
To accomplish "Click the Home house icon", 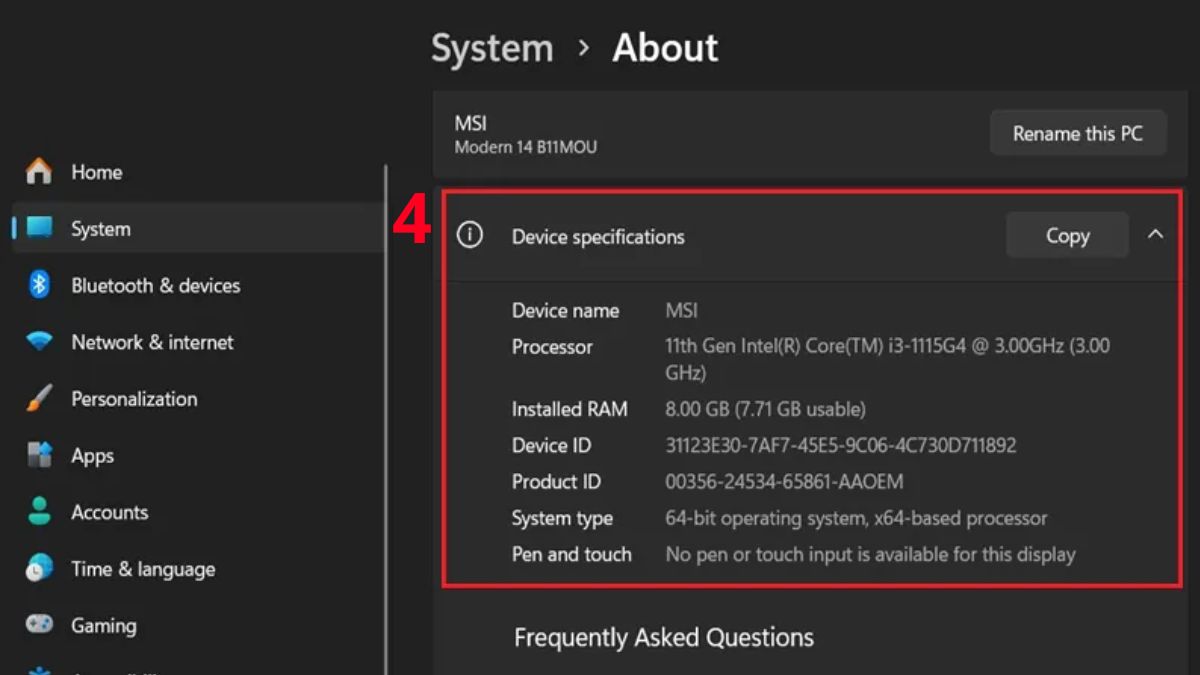I will click(39, 172).
